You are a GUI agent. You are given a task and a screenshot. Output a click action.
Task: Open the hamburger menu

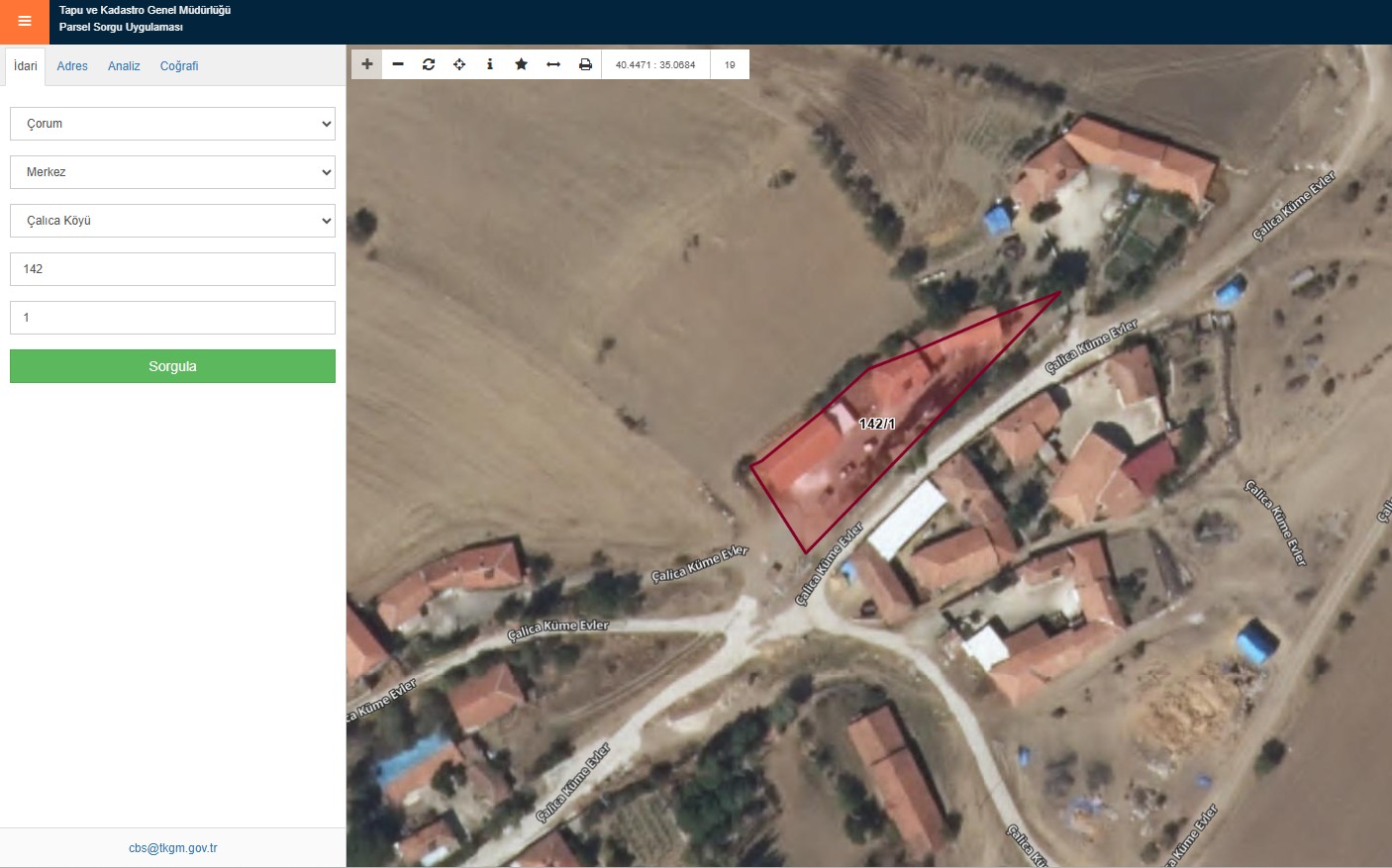pos(25,21)
